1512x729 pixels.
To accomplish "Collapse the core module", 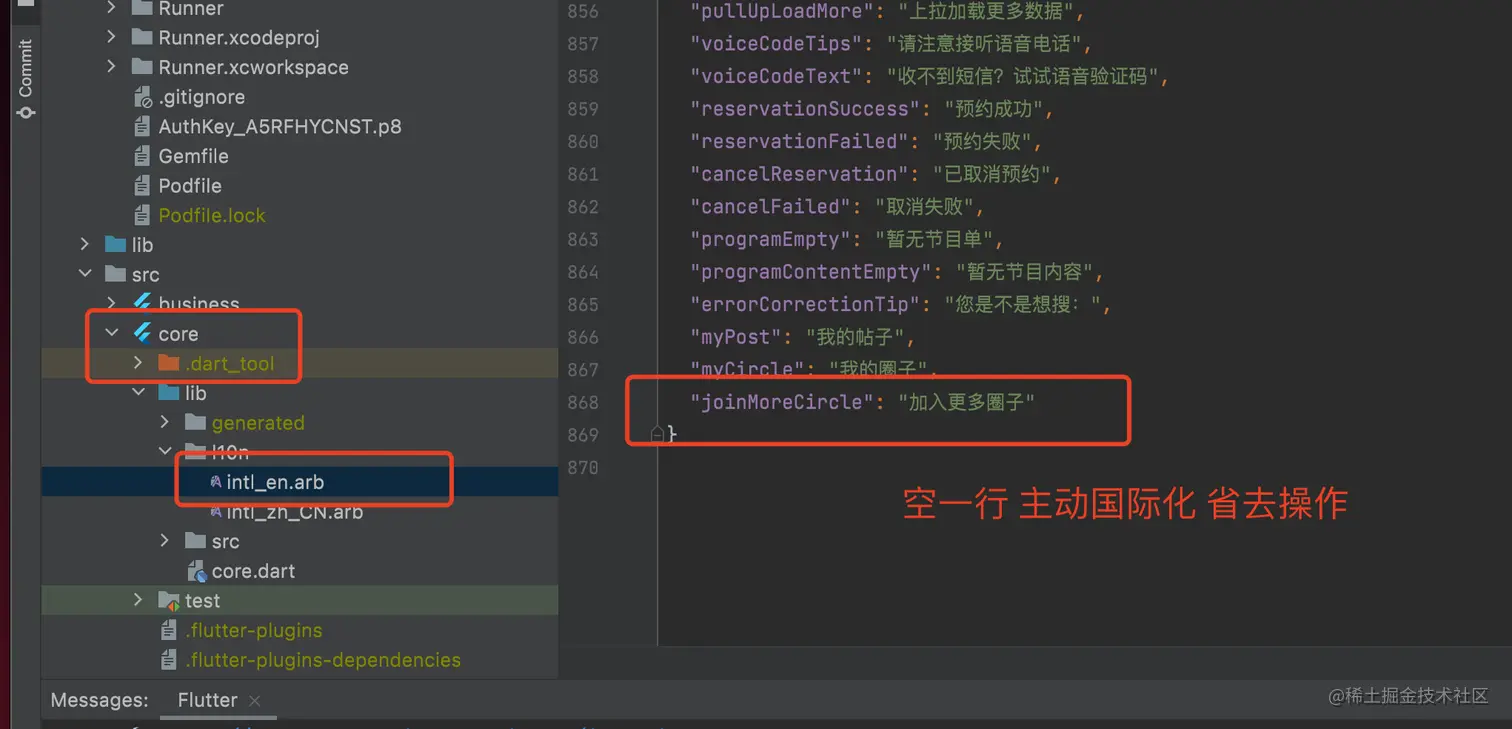I will coord(112,333).
